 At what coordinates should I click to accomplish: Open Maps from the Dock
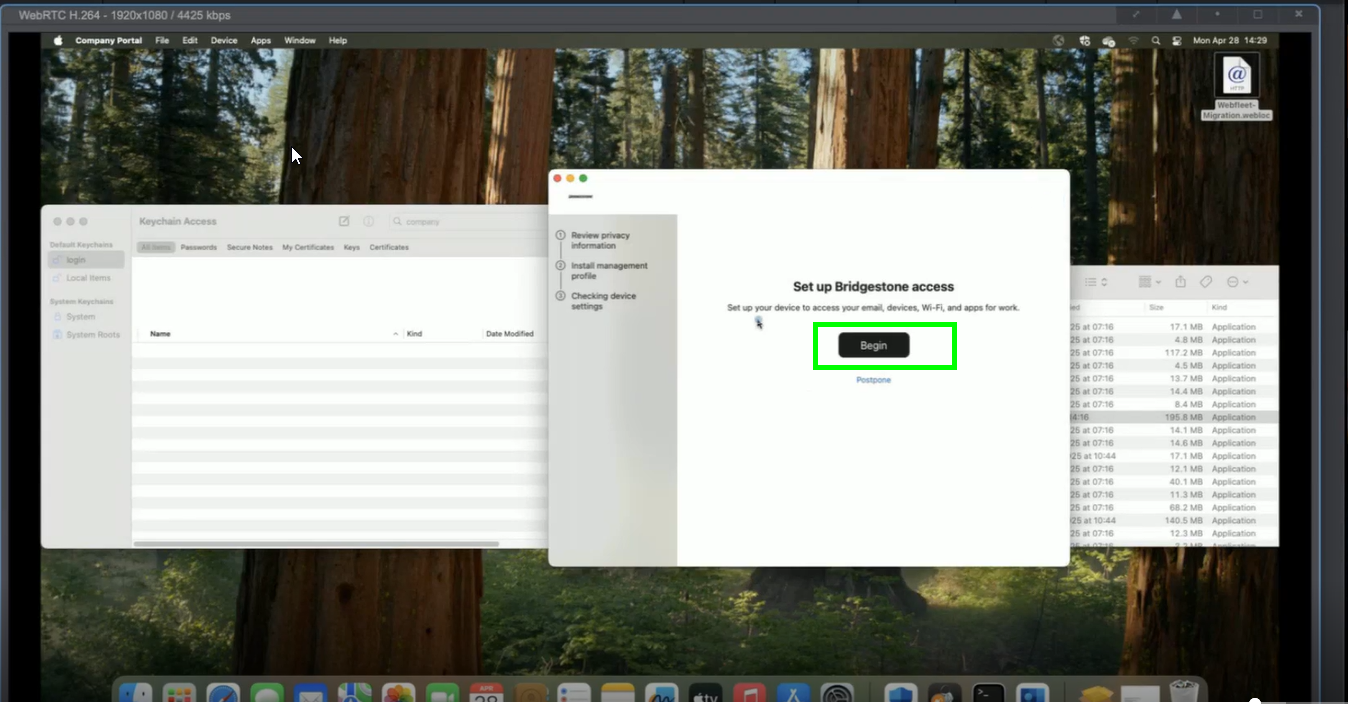click(x=354, y=693)
